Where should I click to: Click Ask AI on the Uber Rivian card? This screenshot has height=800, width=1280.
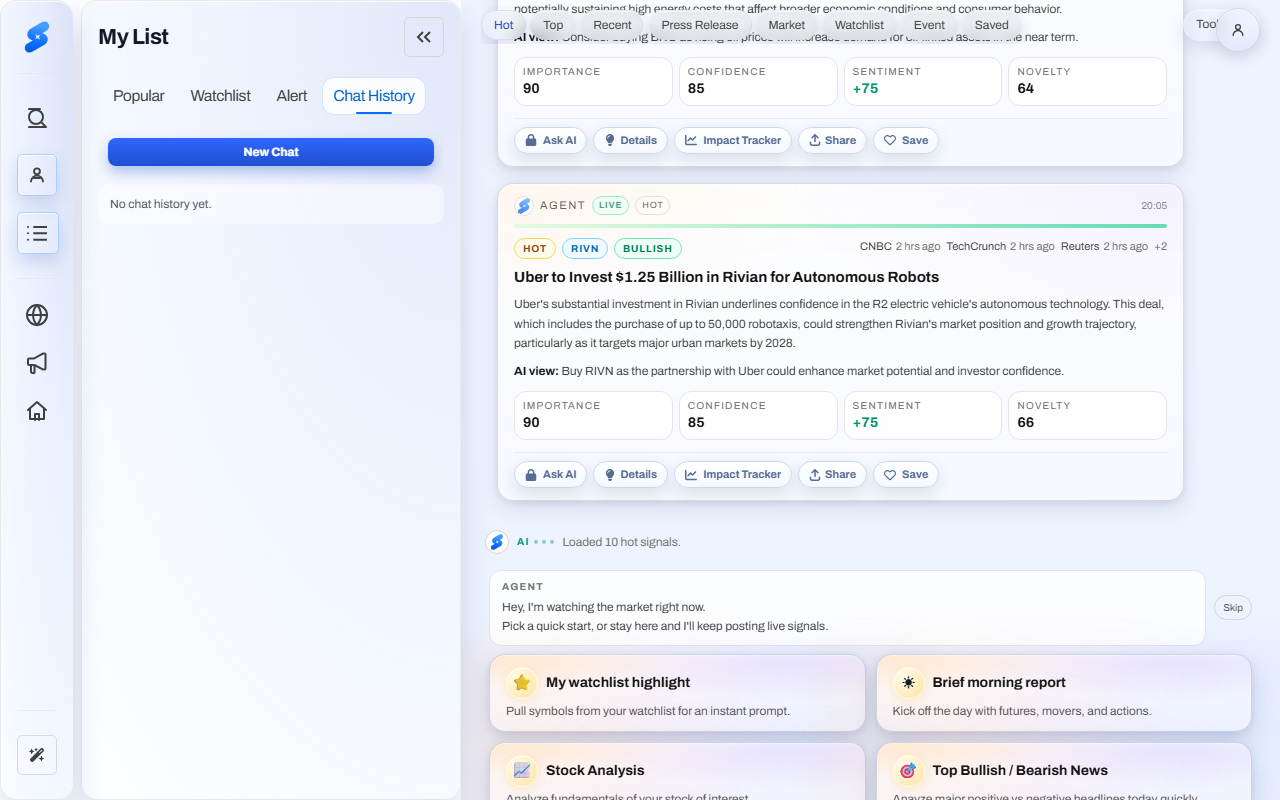[x=550, y=474]
